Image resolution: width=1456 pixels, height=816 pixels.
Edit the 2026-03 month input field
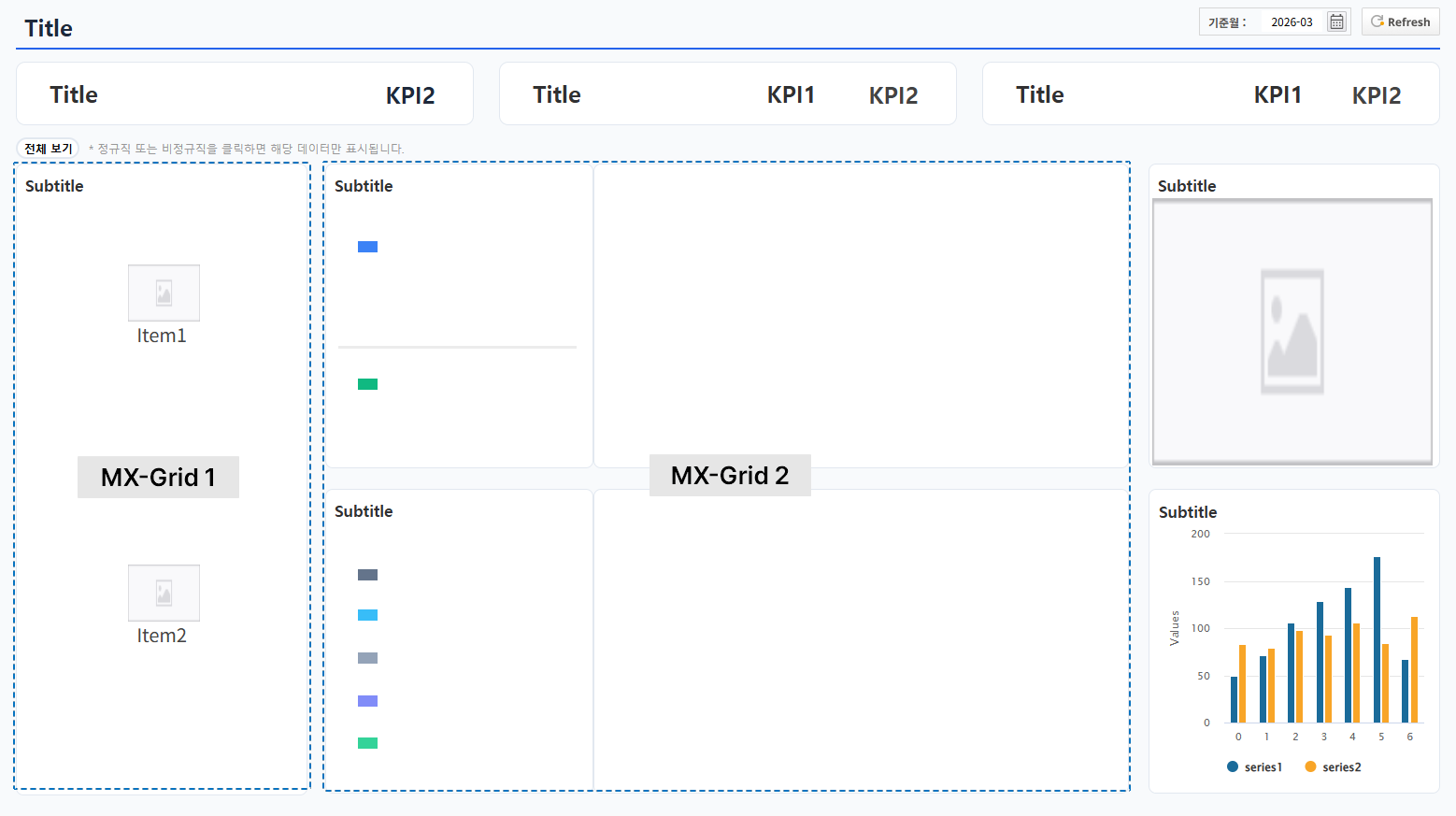point(1292,21)
